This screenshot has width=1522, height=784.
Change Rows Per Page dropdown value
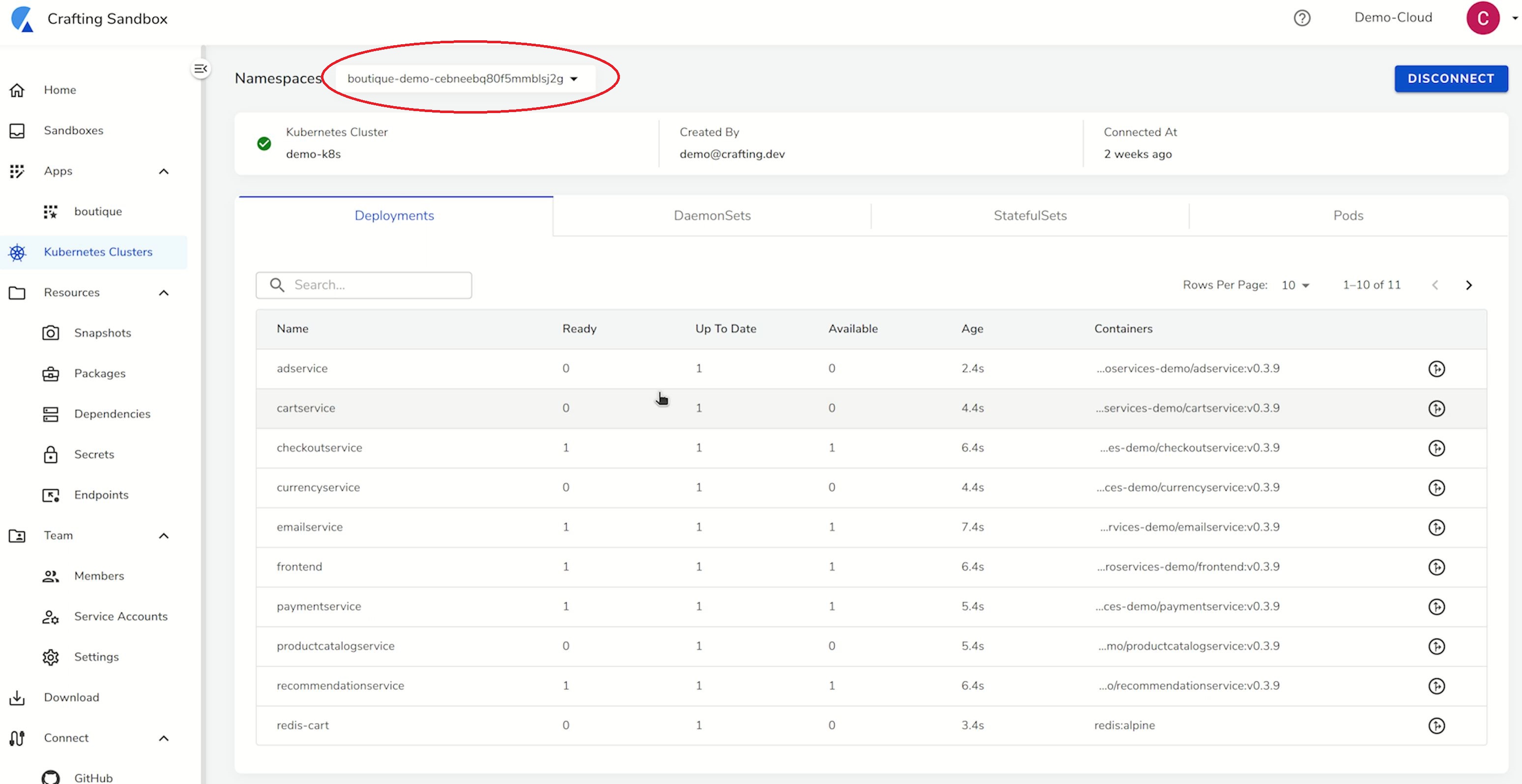coord(1295,286)
